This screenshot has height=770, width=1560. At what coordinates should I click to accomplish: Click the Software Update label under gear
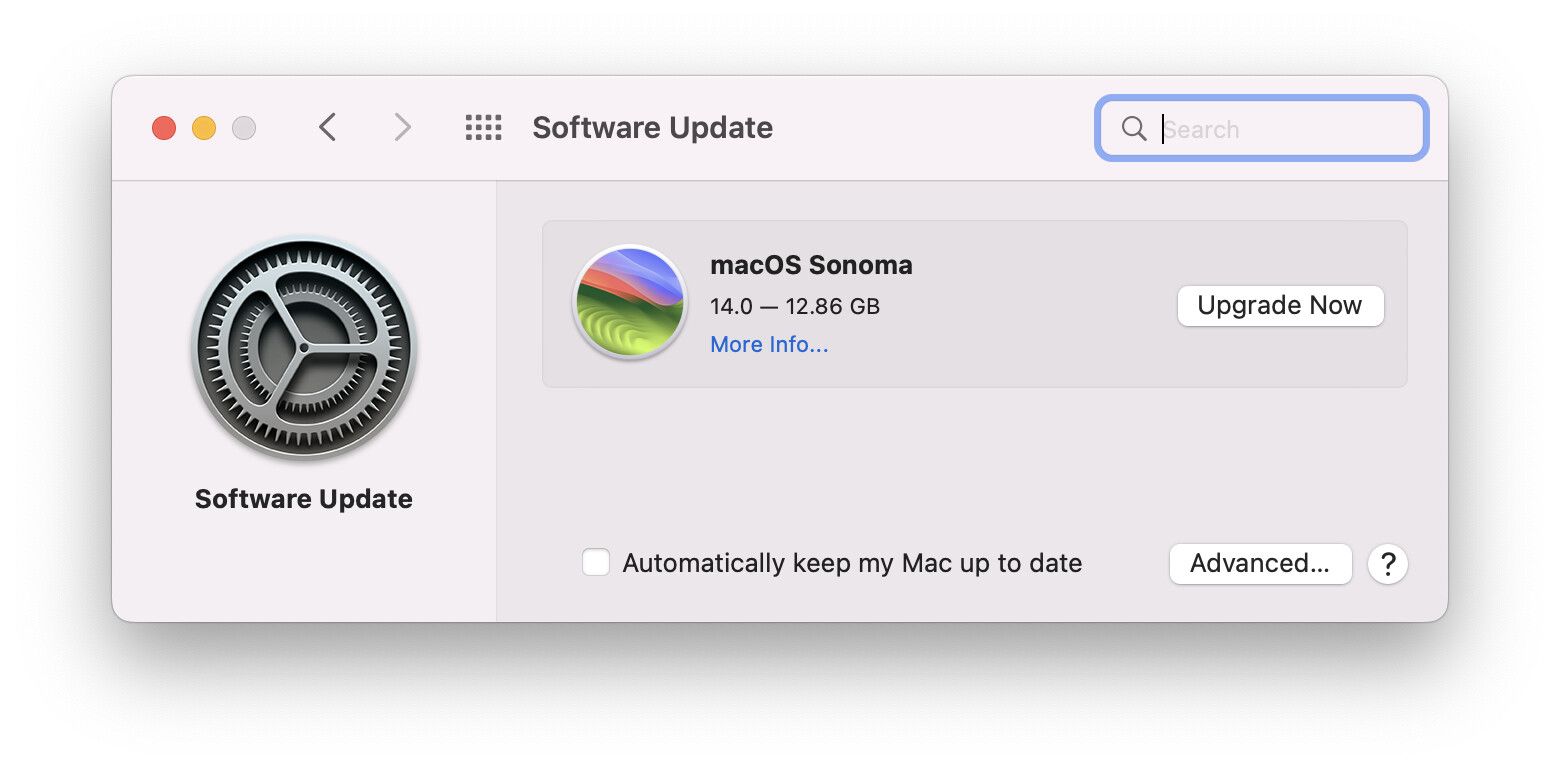pyautogui.click(x=304, y=499)
